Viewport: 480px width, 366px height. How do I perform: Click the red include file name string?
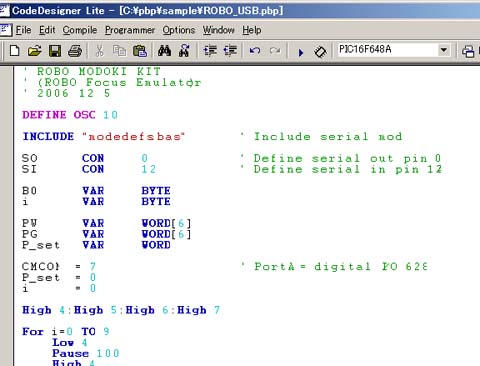pos(133,137)
